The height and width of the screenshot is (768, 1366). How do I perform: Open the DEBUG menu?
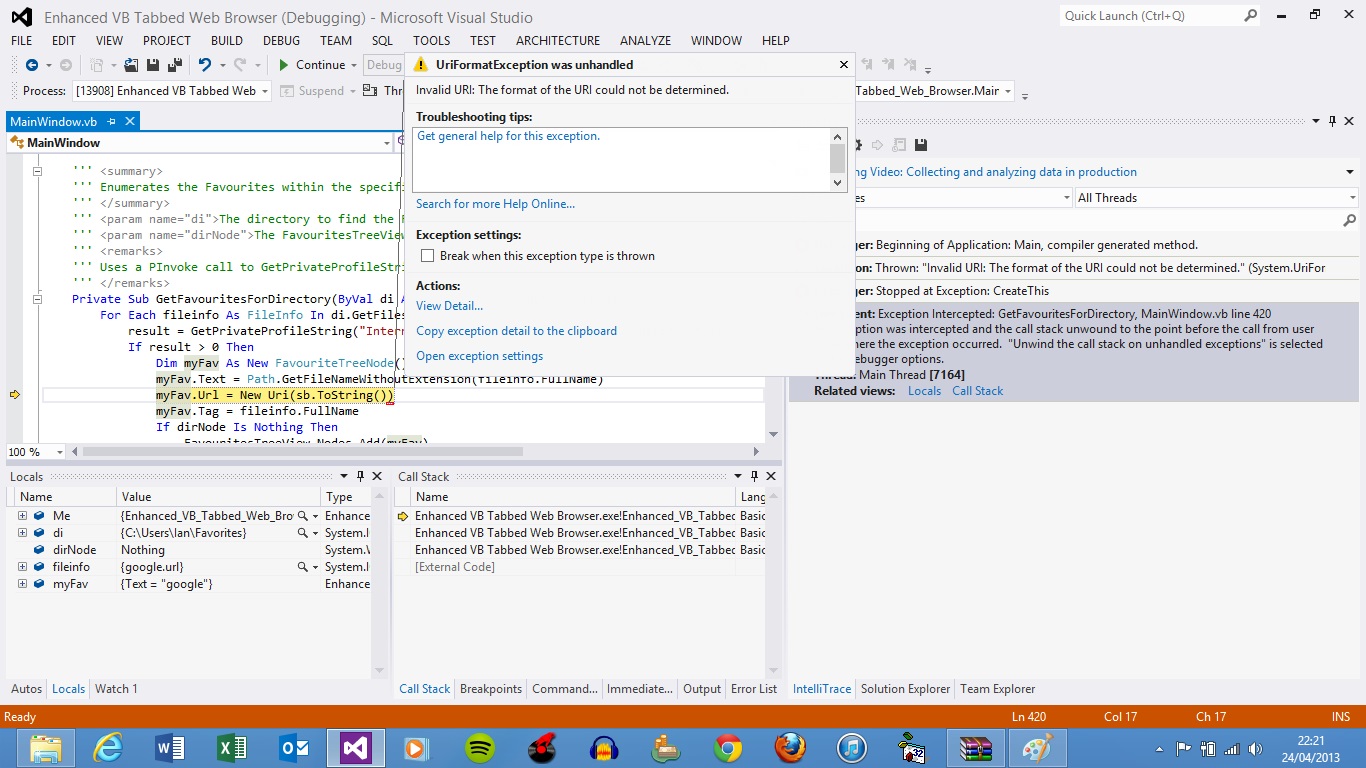[x=281, y=41]
